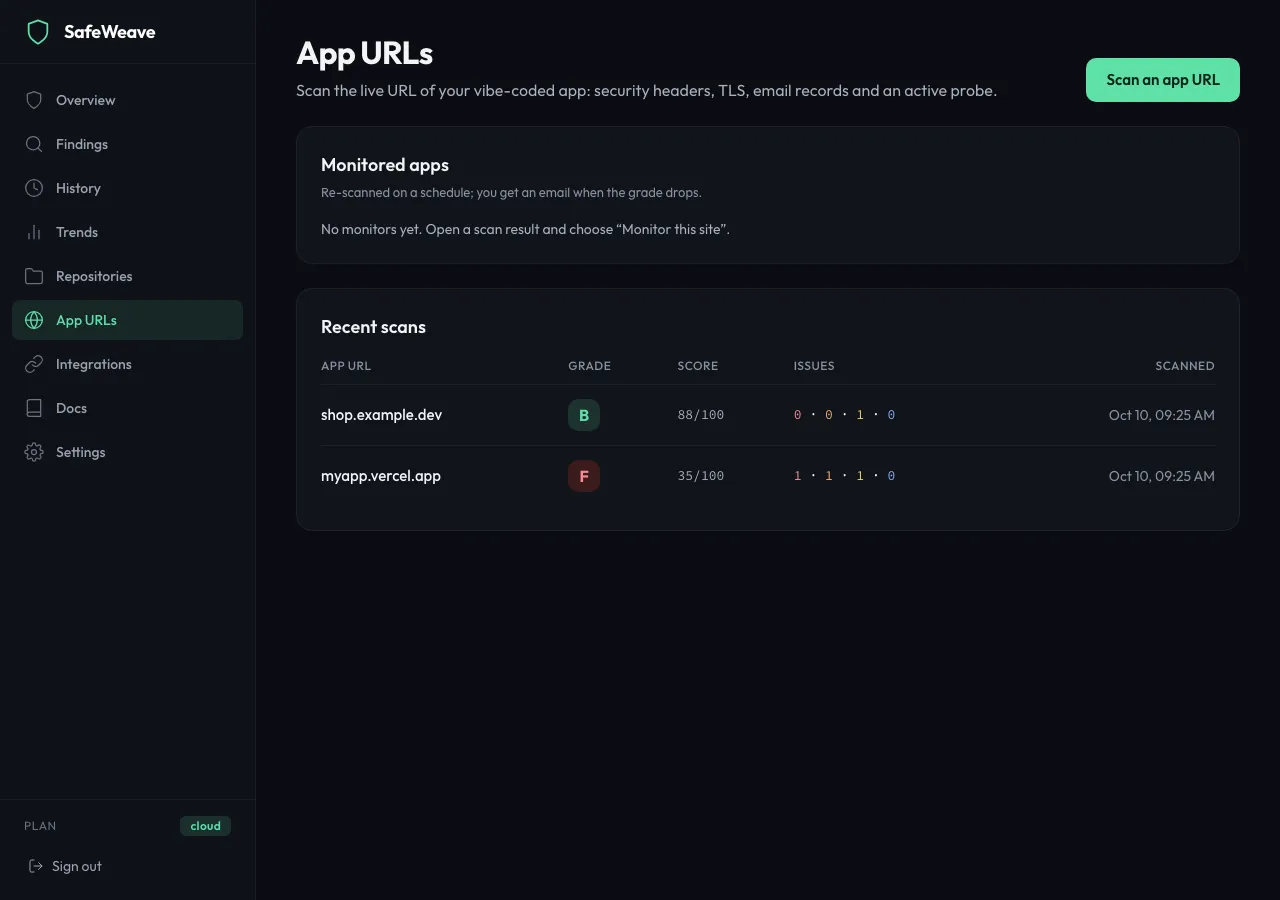
Task: Click the Findings magnifier icon
Action: (34, 144)
